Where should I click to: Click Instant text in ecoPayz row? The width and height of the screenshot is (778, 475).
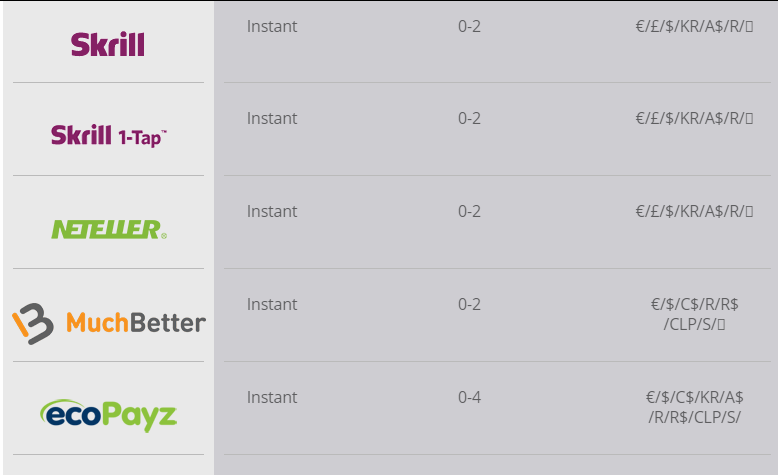272,398
